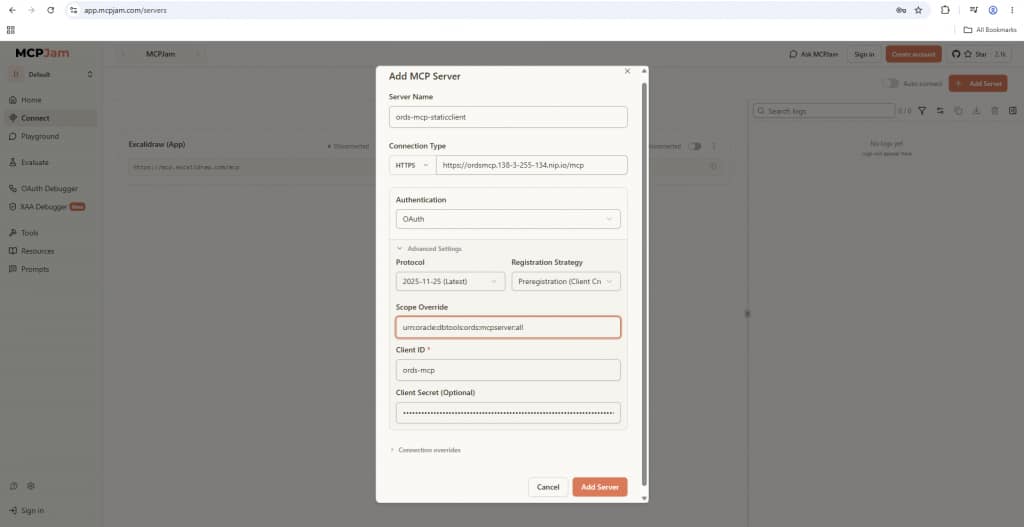Click the logs swap arrows icon
This screenshot has height=527, width=1024.
[940, 111]
